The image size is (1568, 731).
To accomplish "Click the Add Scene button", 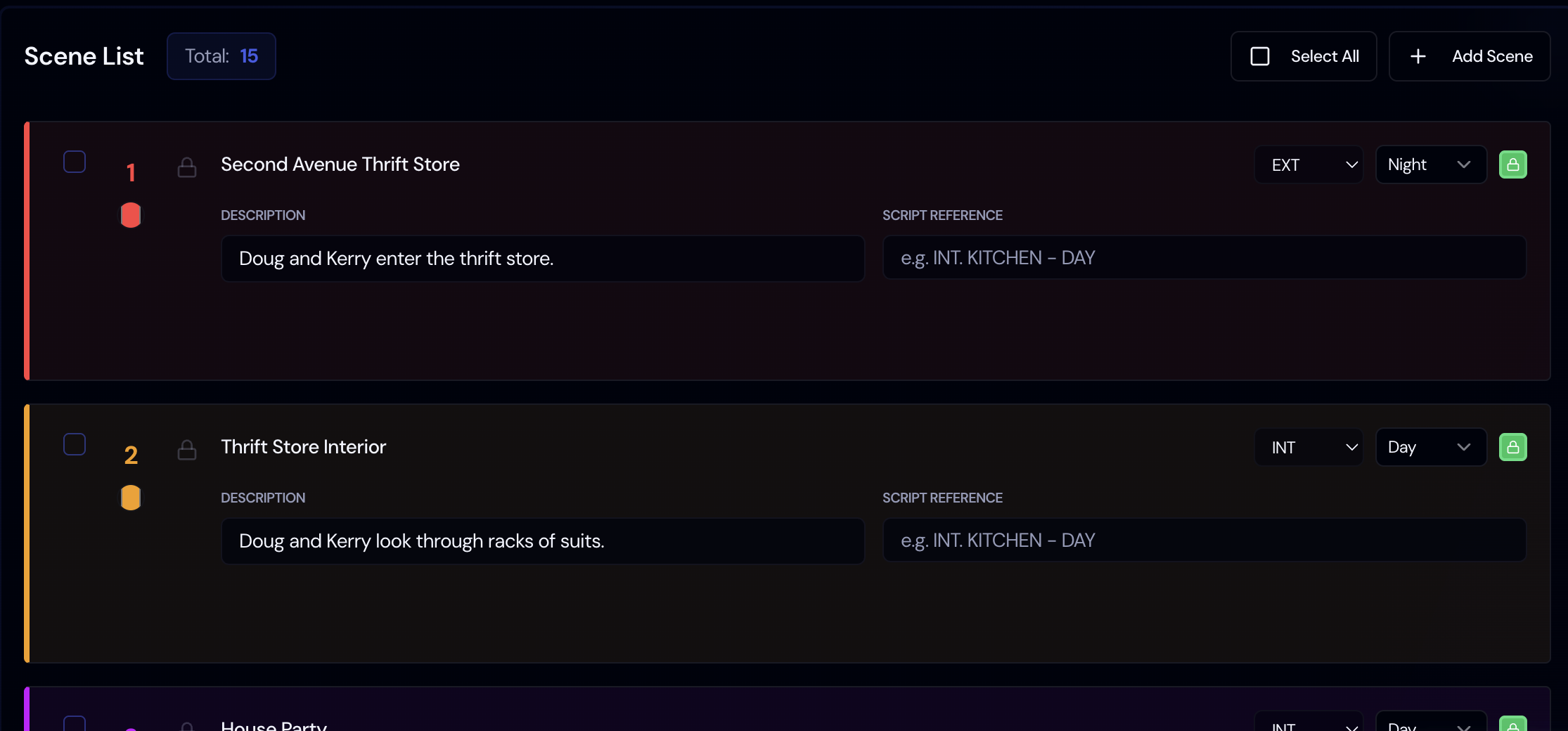I will (1470, 56).
